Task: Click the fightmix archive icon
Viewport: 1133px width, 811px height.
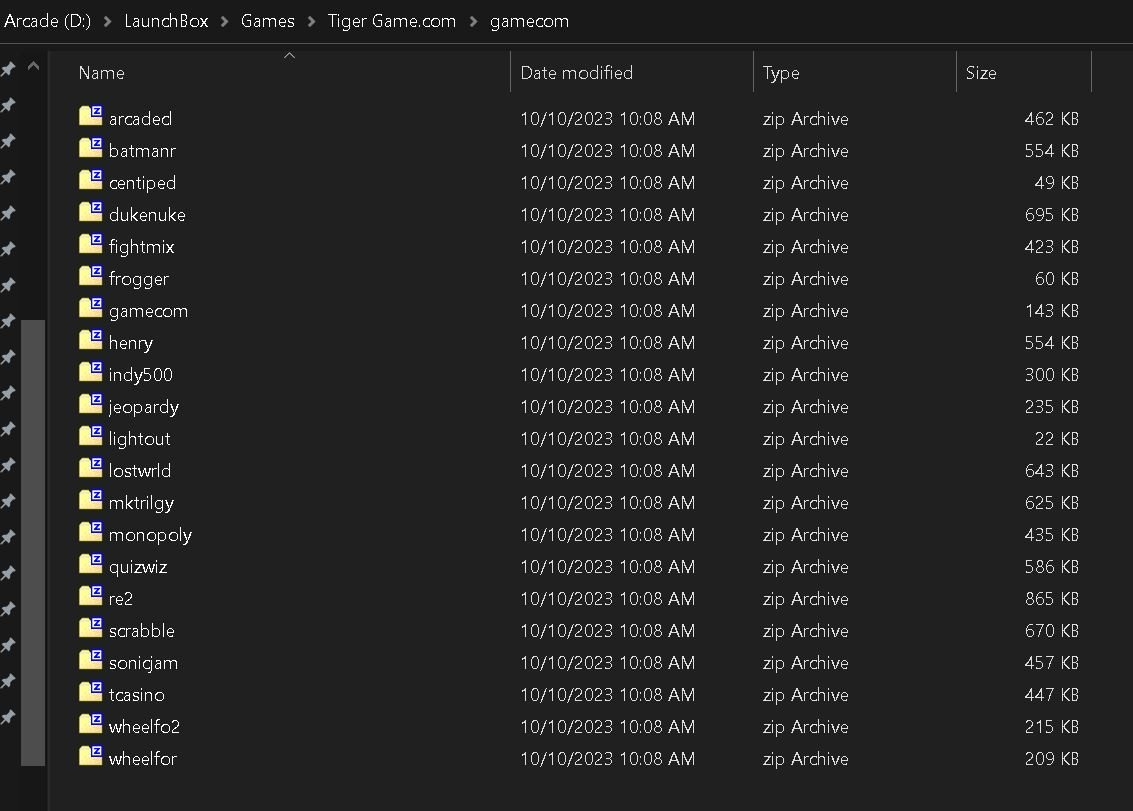Action: pyautogui.click(x=90, y=244)
